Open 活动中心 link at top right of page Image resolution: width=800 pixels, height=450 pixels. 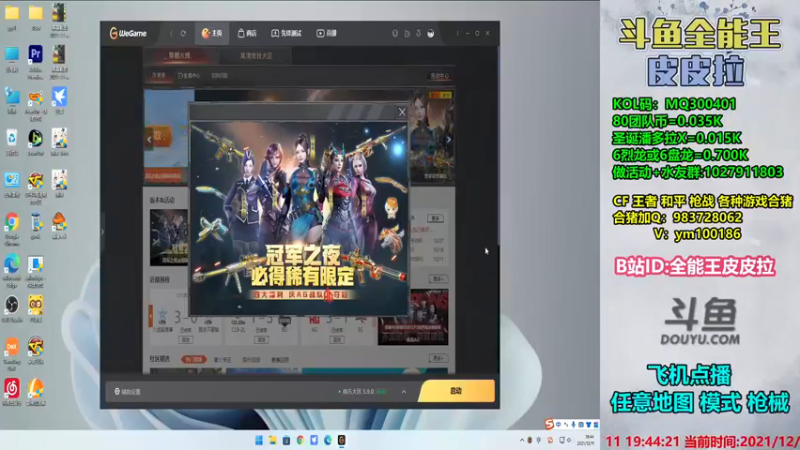(439, 76)
